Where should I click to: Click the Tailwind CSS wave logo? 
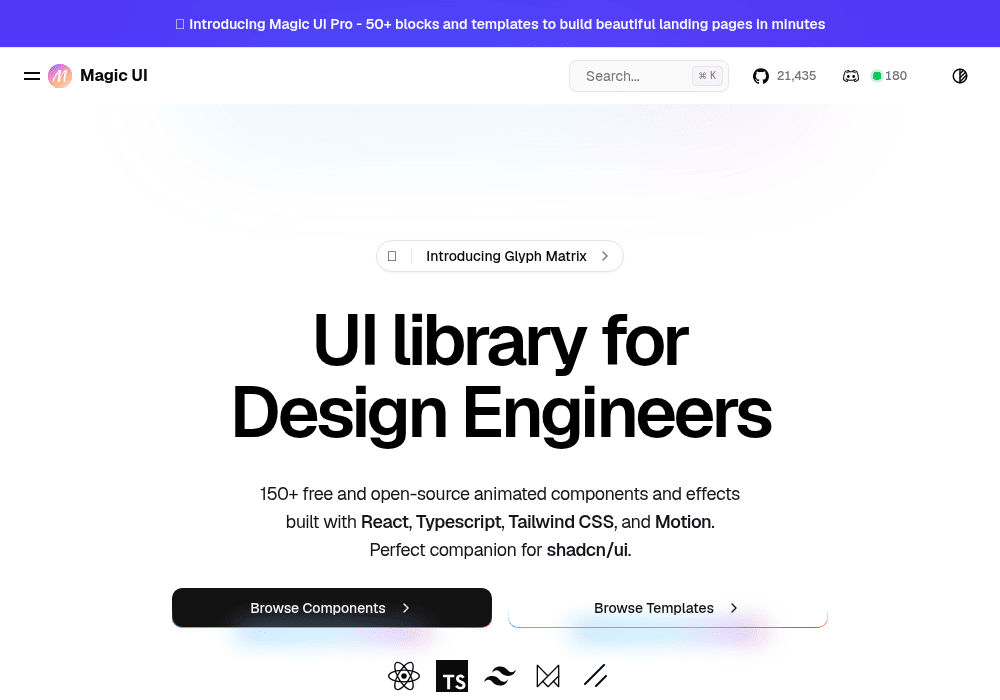click(x=499, y=676)
